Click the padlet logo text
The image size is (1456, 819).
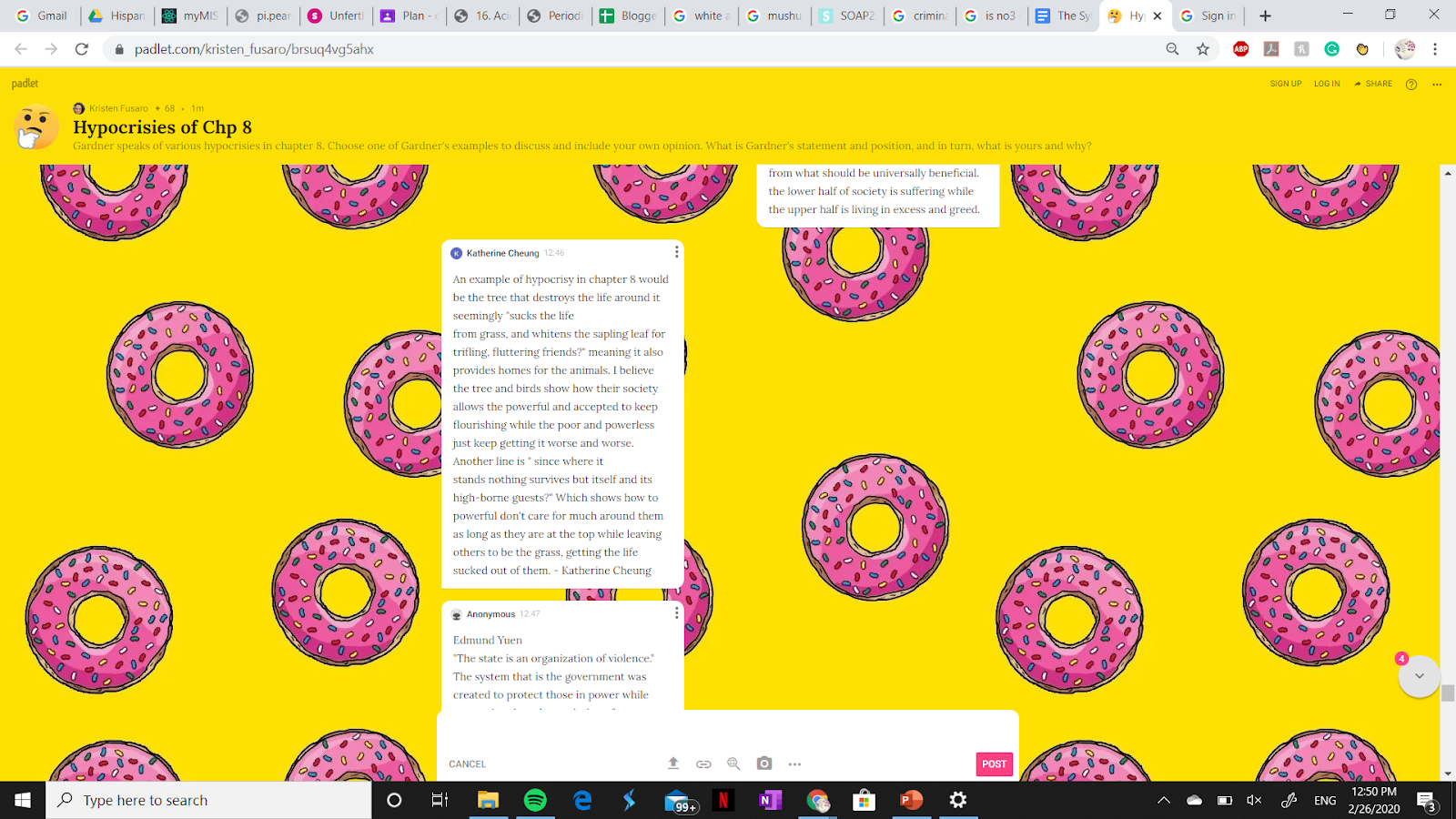point(25,84)
